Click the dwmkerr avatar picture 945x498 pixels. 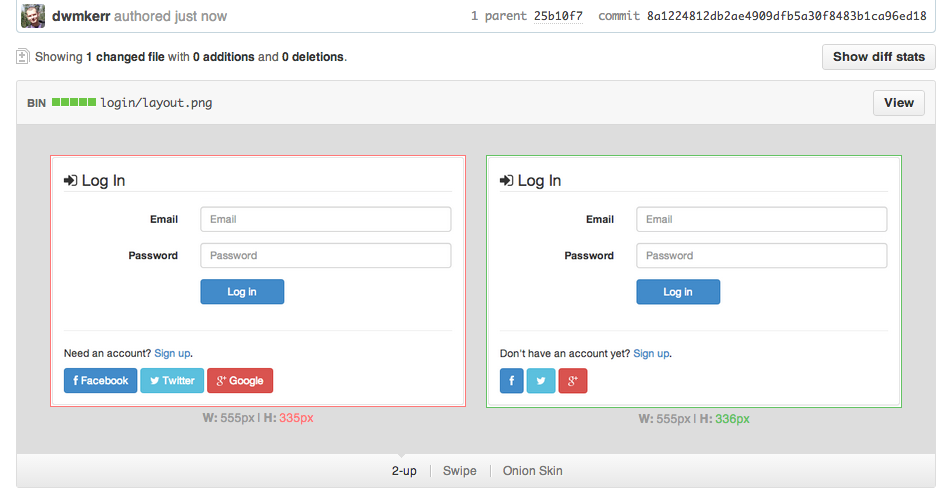point(33,16)
